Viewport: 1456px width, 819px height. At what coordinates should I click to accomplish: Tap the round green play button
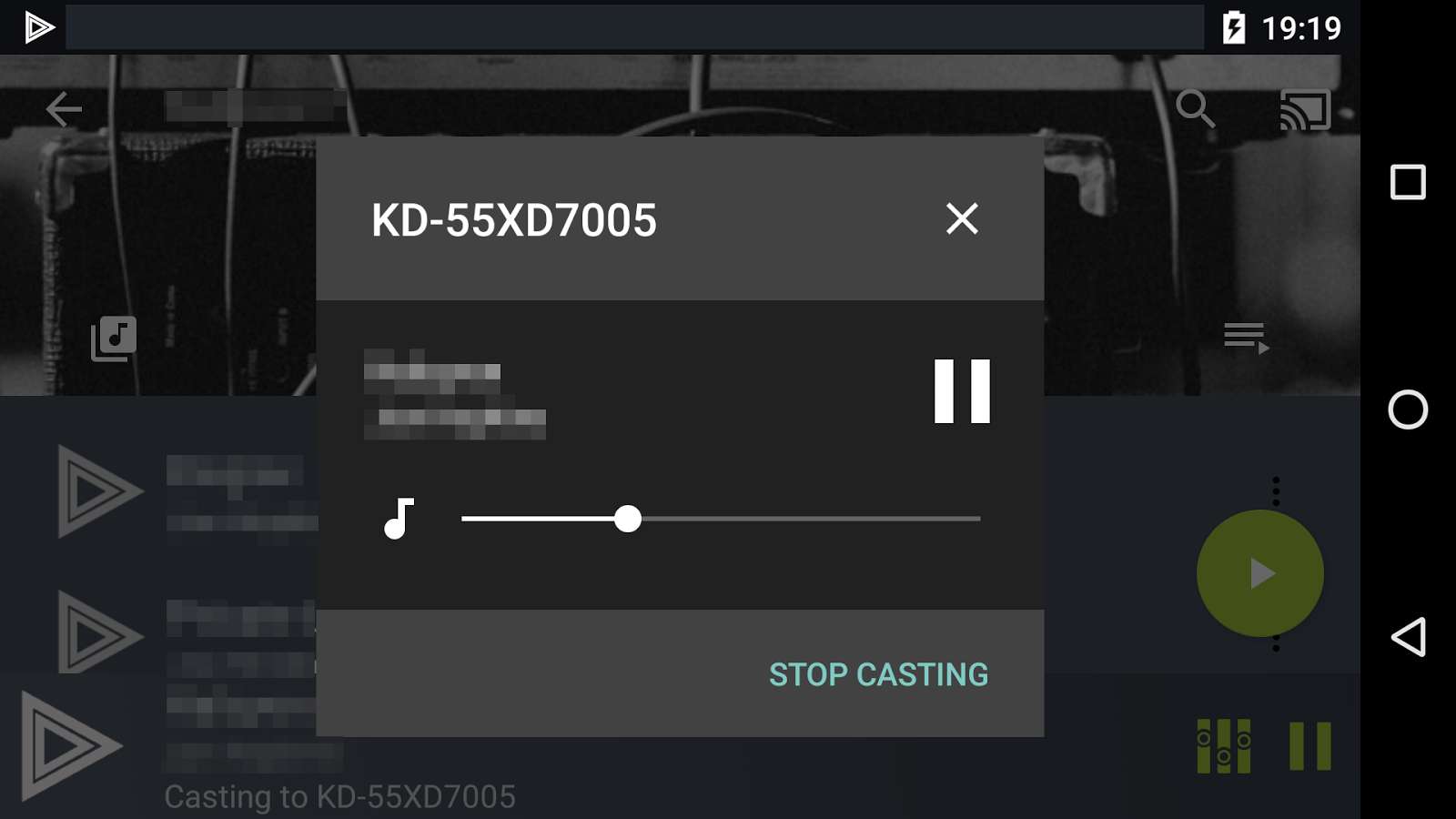coord(1260,573)
